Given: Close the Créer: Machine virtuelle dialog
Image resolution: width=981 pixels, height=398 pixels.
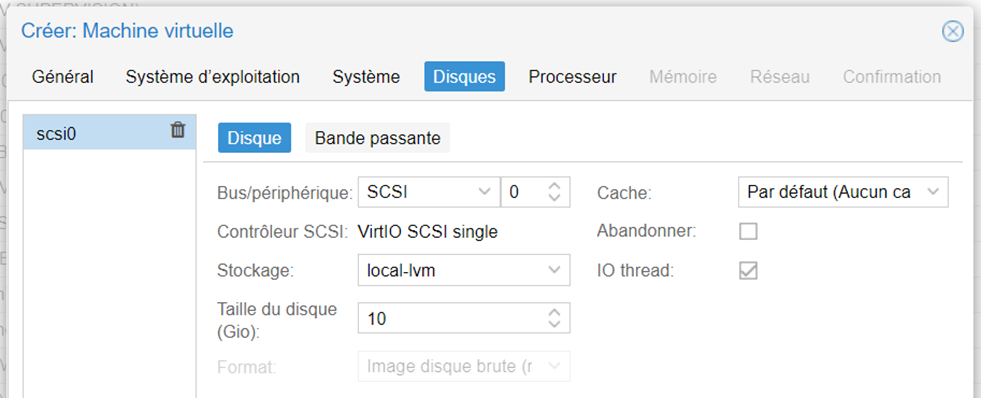Looking at the screenshot, I should pyautogui.click(x=952, y=31).
